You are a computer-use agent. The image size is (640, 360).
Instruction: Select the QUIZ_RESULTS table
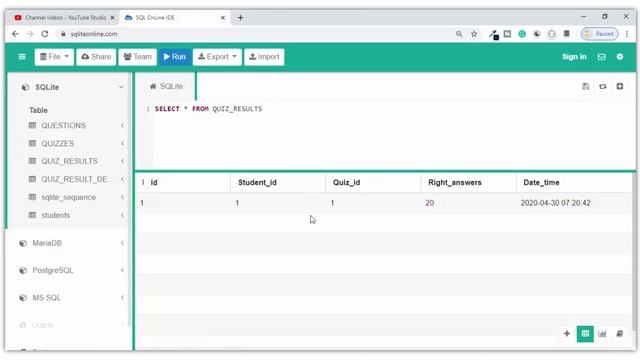pos(69,161)
